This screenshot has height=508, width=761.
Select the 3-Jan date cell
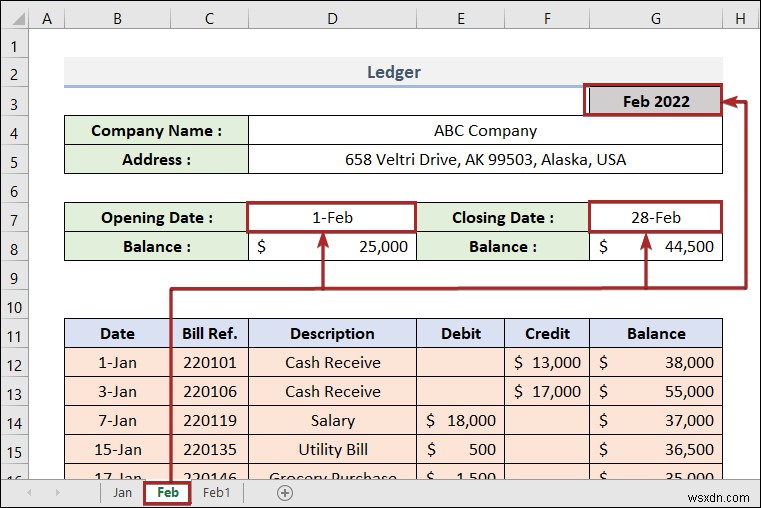117,392
